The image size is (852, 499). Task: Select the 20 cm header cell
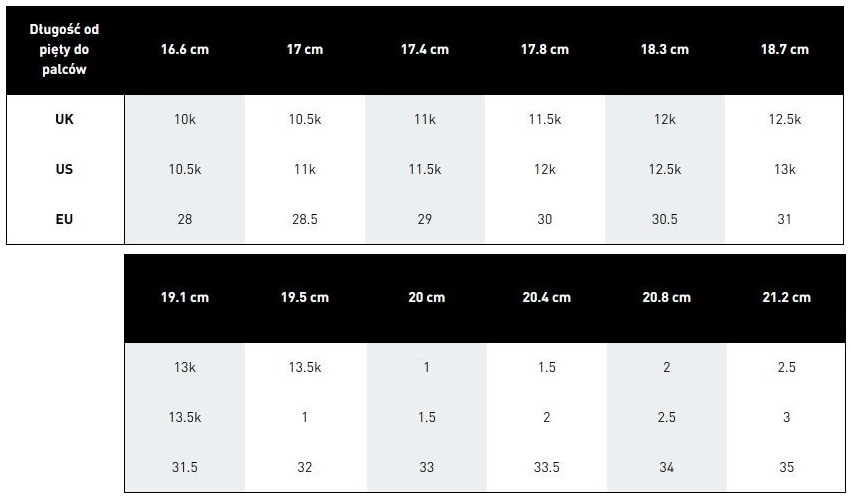tap(426, 298)
